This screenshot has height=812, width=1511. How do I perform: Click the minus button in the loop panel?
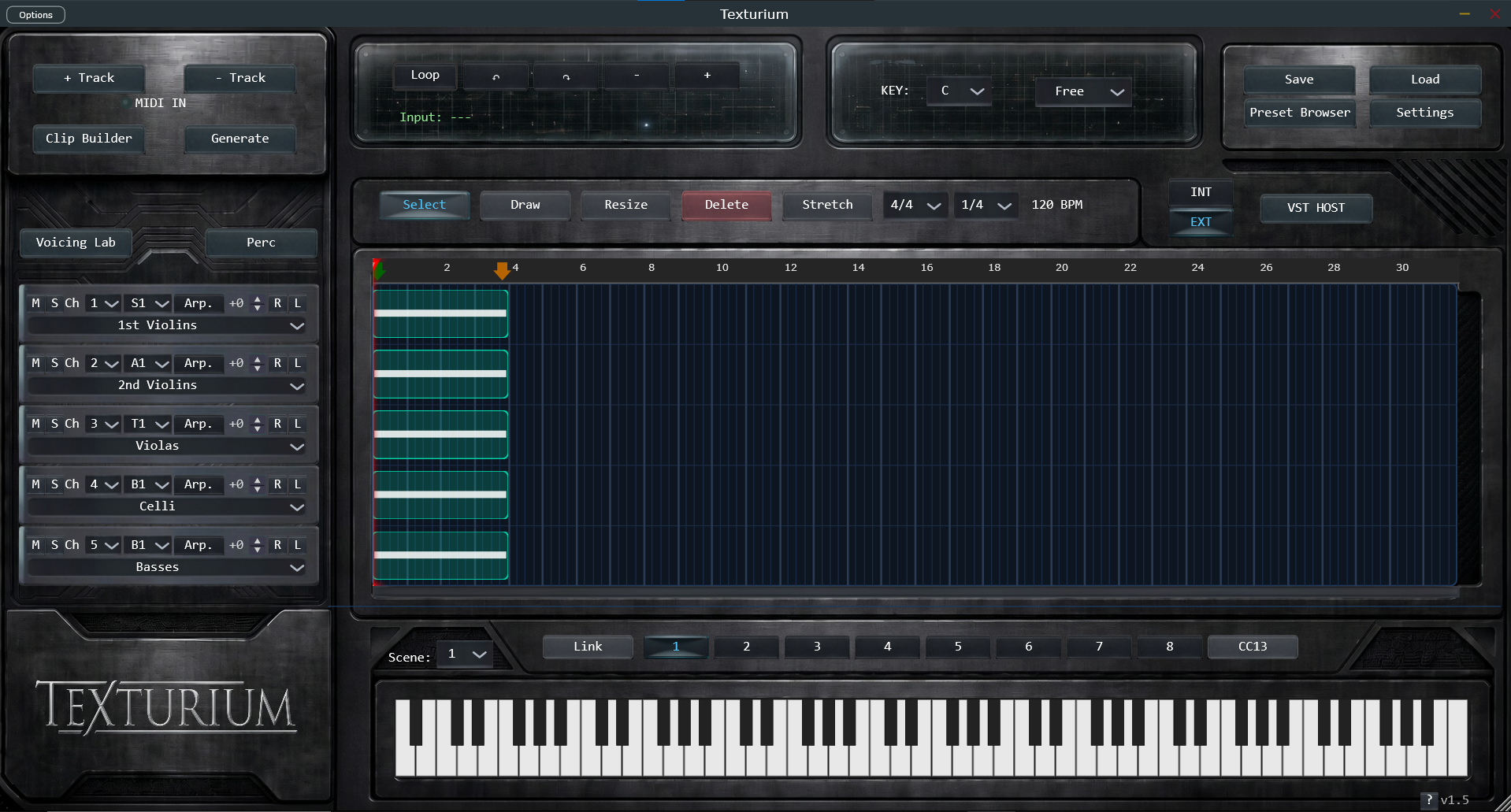pos(637,76)
